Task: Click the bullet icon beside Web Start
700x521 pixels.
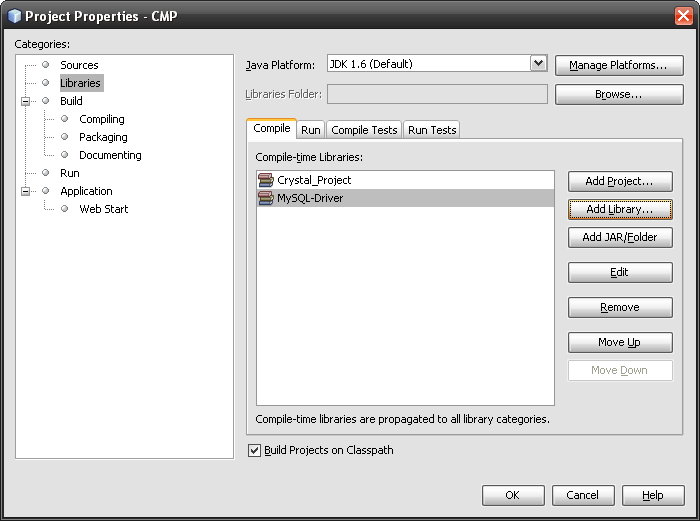Action: (65, 209)
